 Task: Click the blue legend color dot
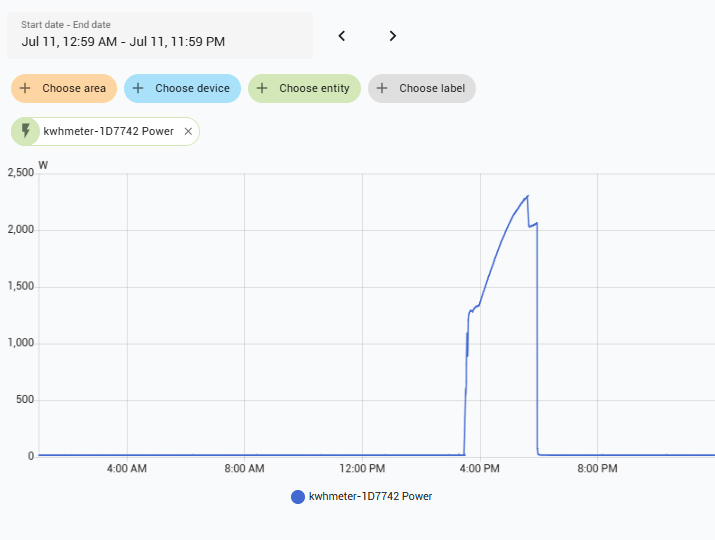[x=298, y=497]
